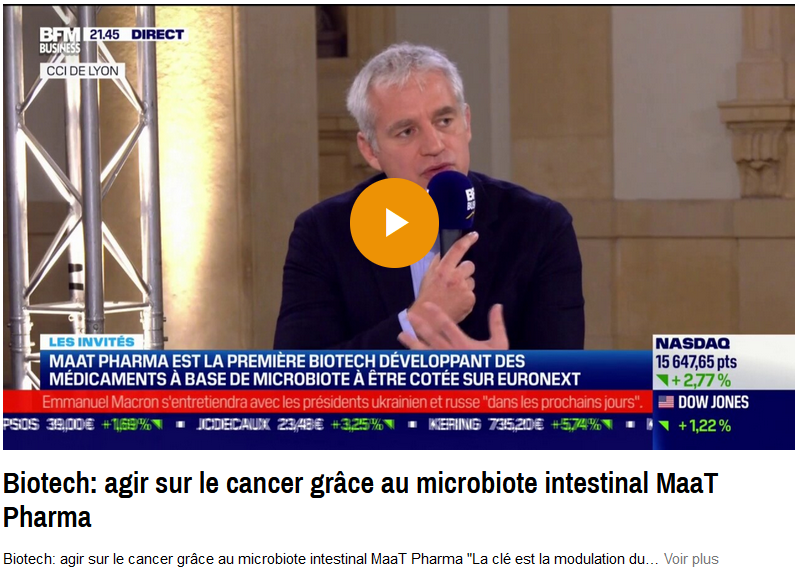Expand the description with Voir plus
This screenshot has width=796, height=573.
click(x=691, y=559)
